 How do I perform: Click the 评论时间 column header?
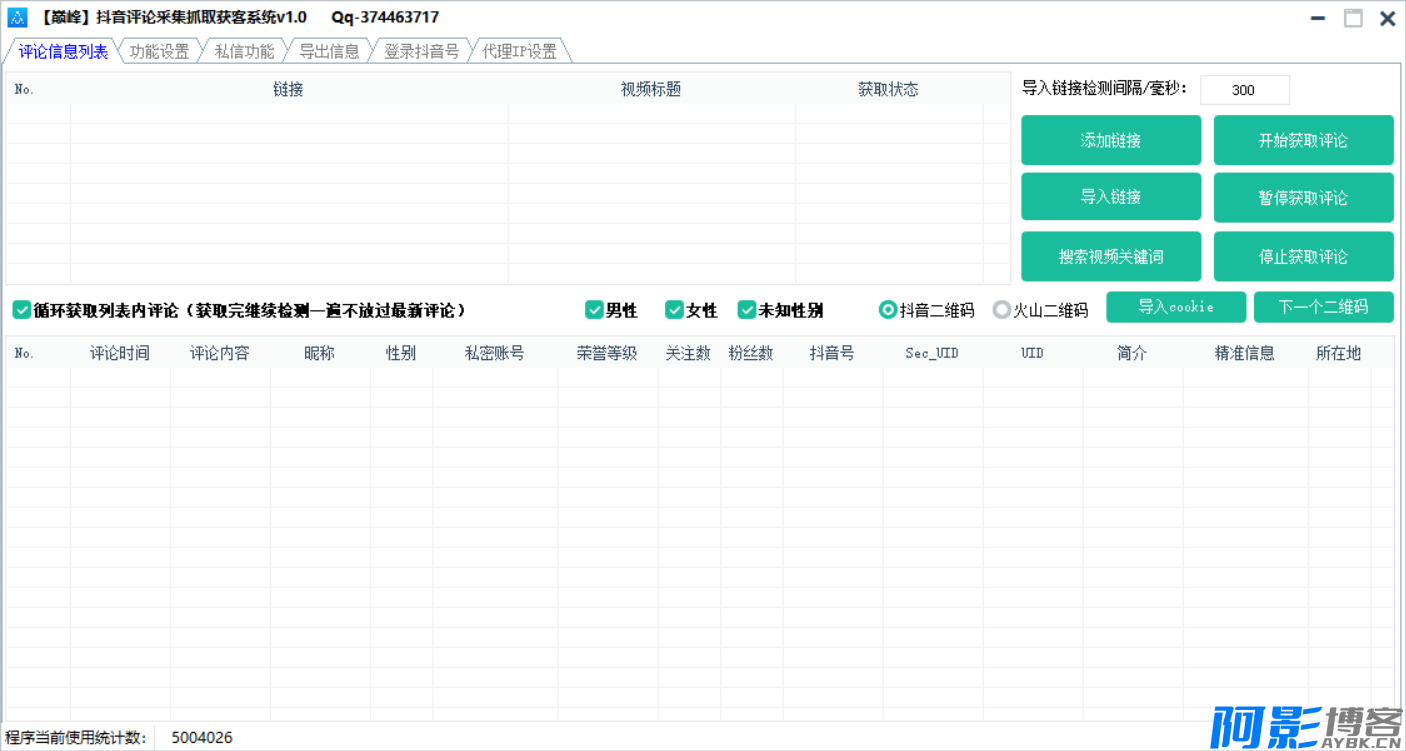[120, 353]
